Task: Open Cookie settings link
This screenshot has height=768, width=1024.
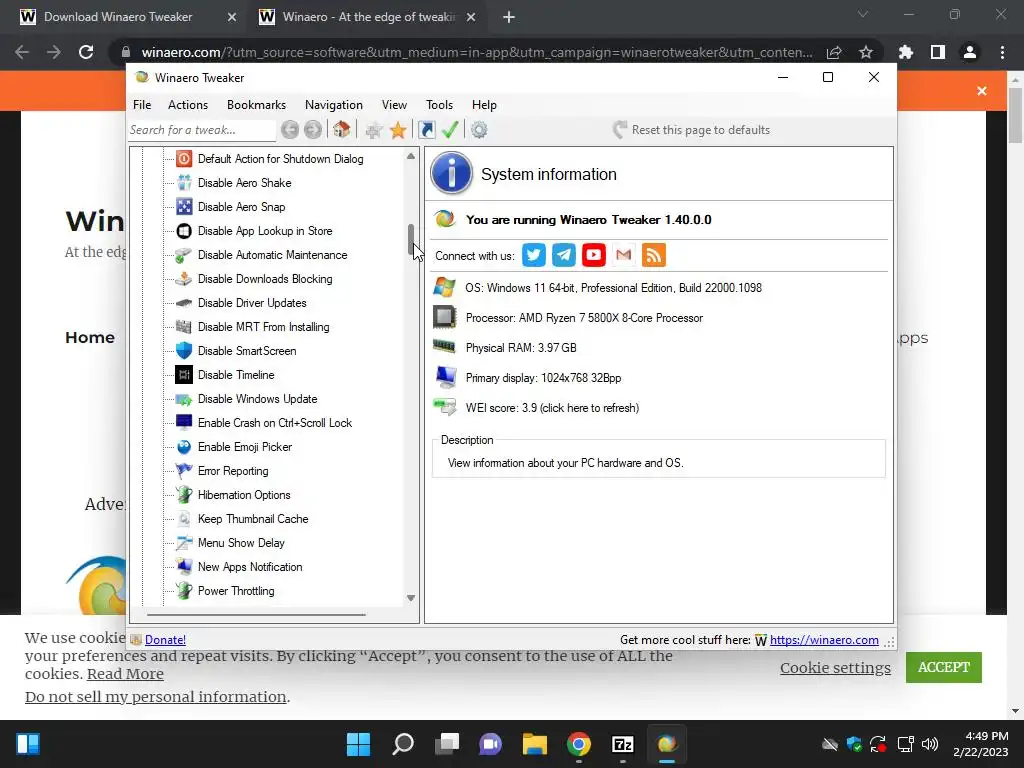Action: click(835, 667)
